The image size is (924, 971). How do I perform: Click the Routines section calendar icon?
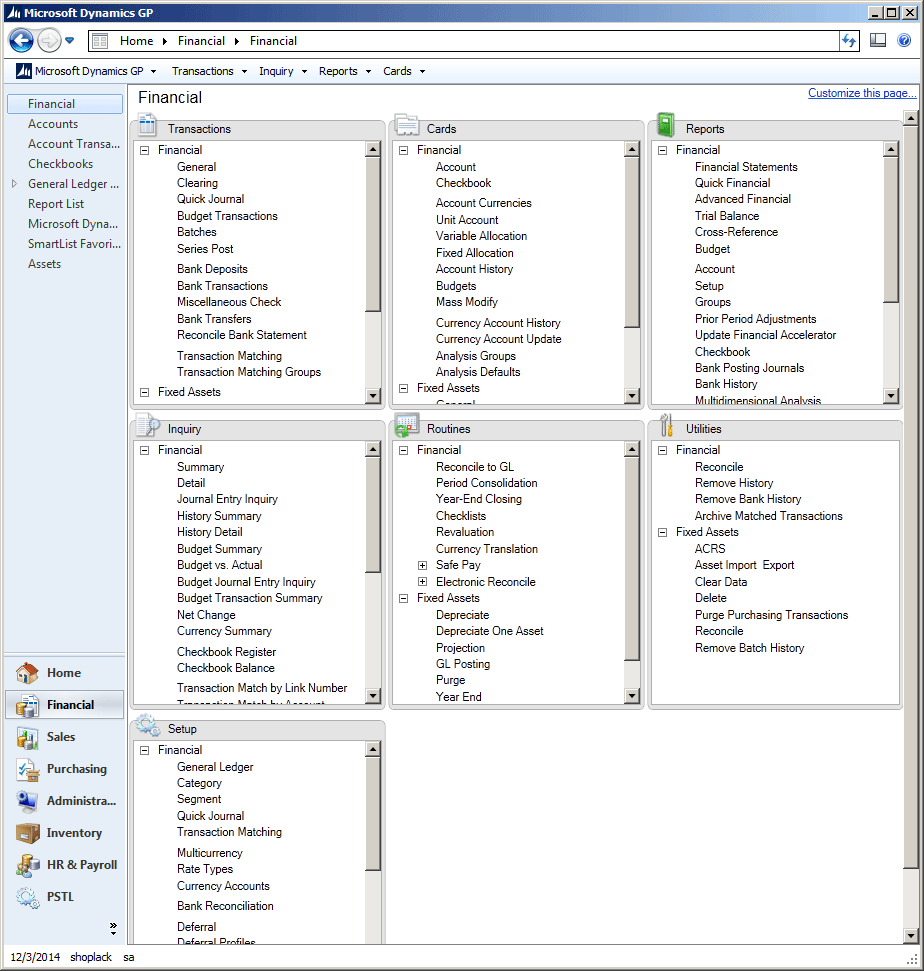407,425
